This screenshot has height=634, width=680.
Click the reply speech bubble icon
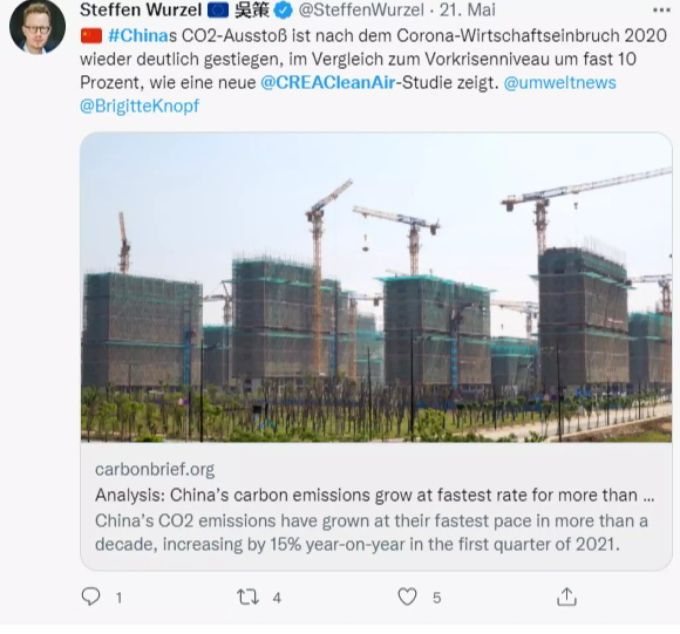click(91, 596)
